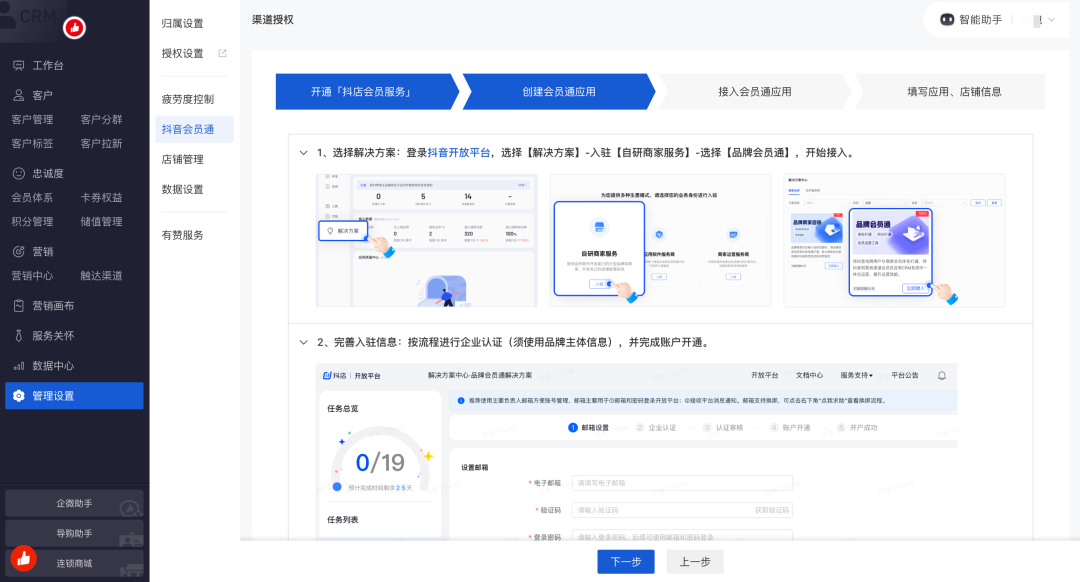Select 抖音会员通 submenu item
1080x582 pixels.
click(x=194, y=129)
